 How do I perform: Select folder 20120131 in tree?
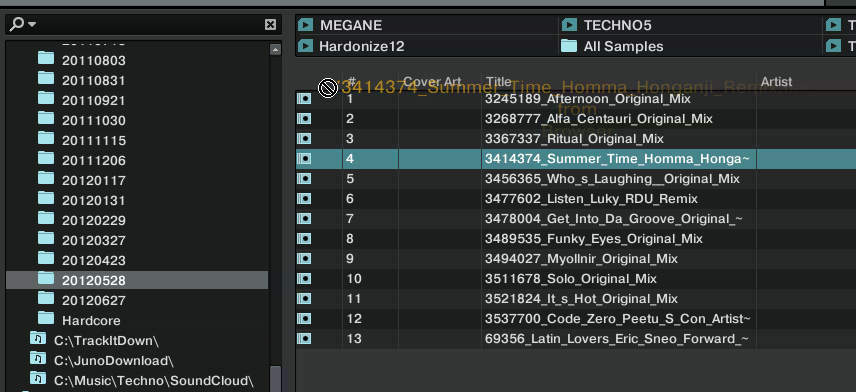(93, 200)
